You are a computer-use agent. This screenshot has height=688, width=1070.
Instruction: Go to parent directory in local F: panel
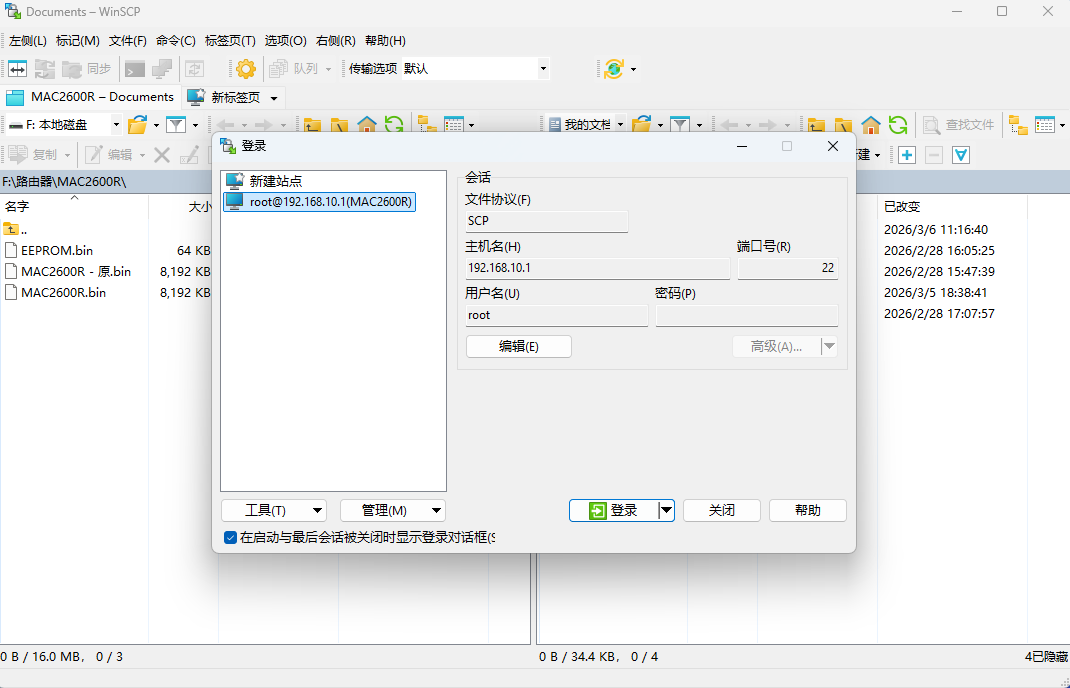313,124
